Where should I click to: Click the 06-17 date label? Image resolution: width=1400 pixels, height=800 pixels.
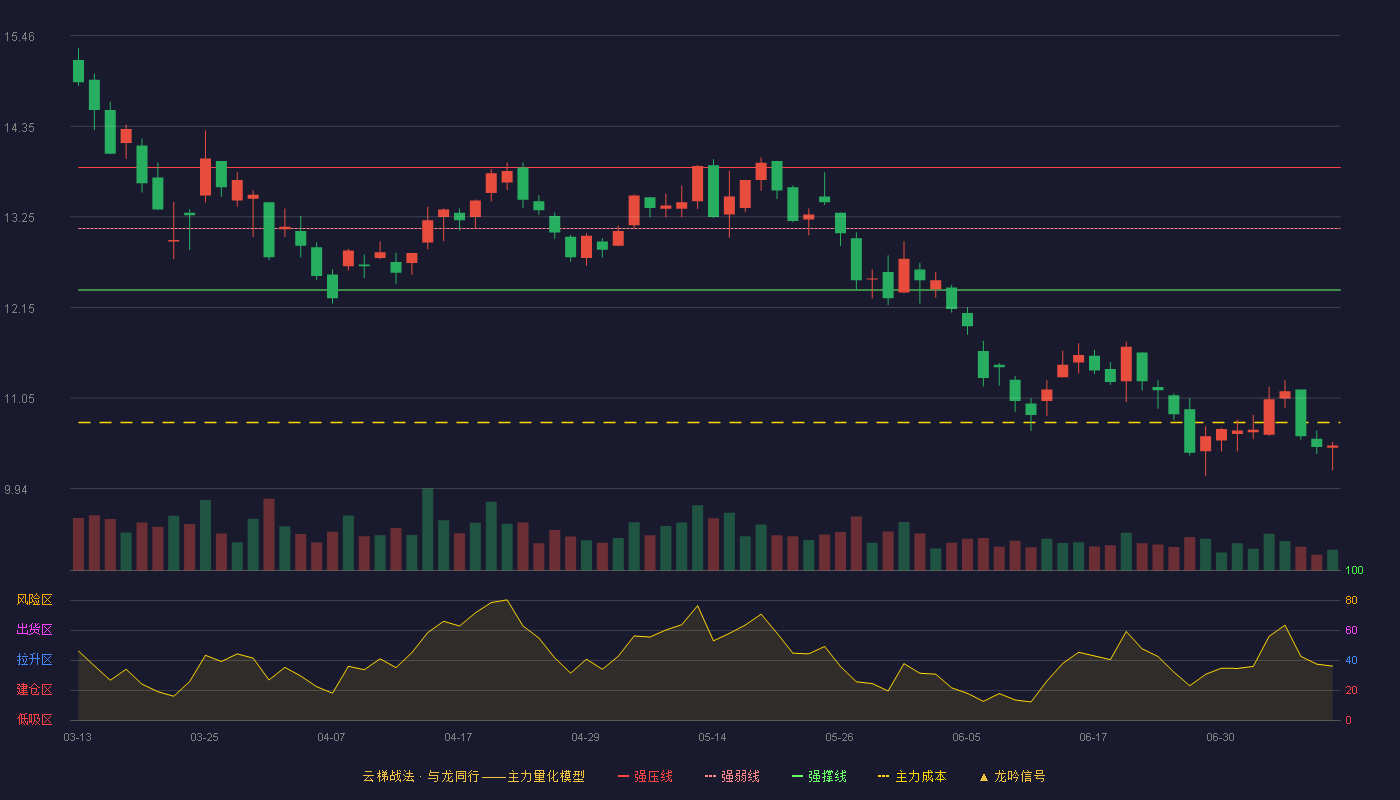click(x=1093, y=737)
